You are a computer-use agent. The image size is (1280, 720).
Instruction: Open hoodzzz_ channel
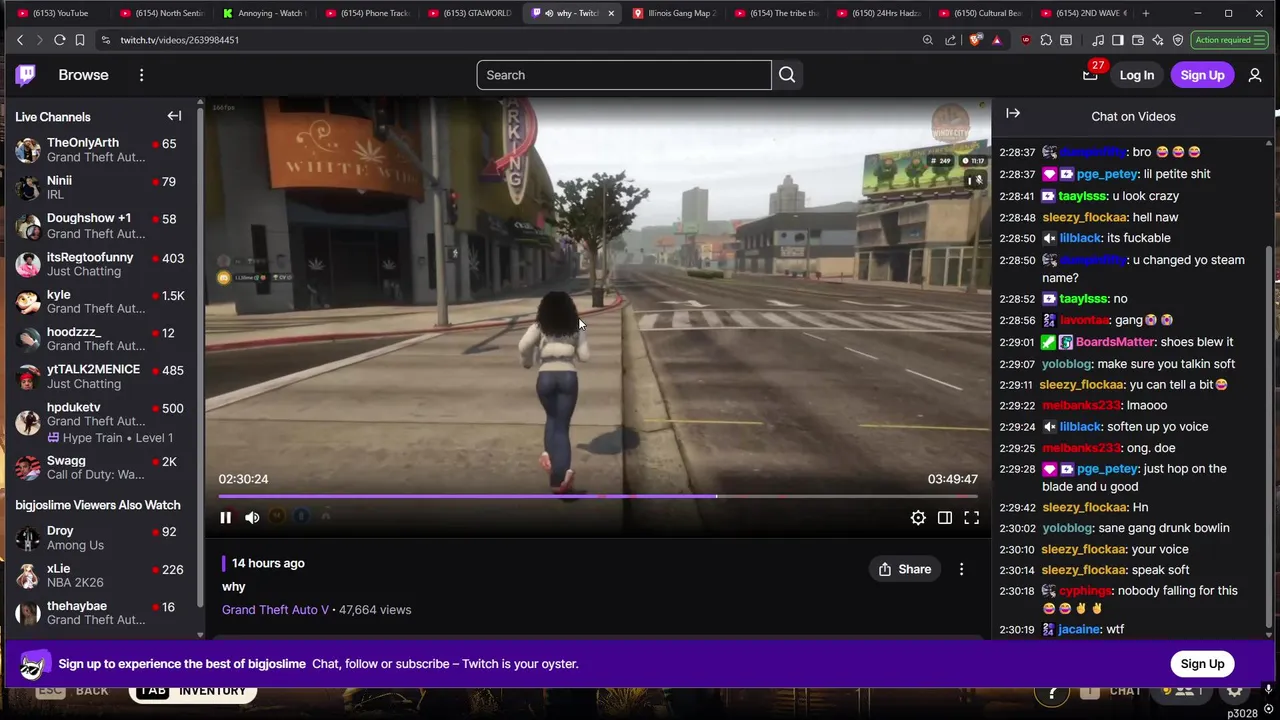tap(99, 339)
